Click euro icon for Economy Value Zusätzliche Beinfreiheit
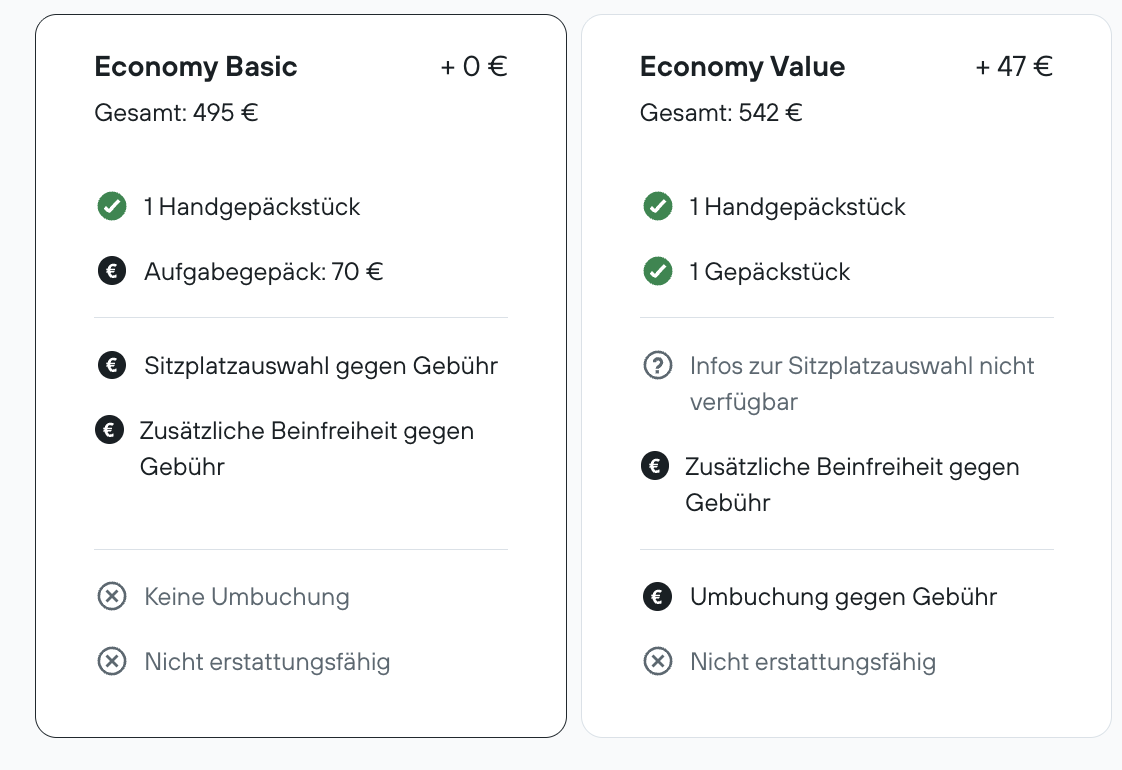 tap(655, 466)
